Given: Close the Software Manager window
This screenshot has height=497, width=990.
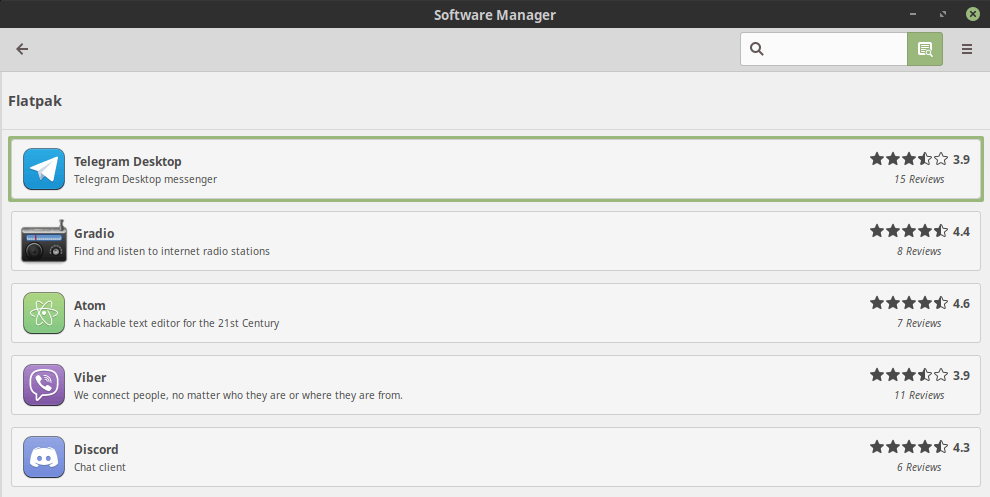Looking at the screenshot, I should click(973, 14).
